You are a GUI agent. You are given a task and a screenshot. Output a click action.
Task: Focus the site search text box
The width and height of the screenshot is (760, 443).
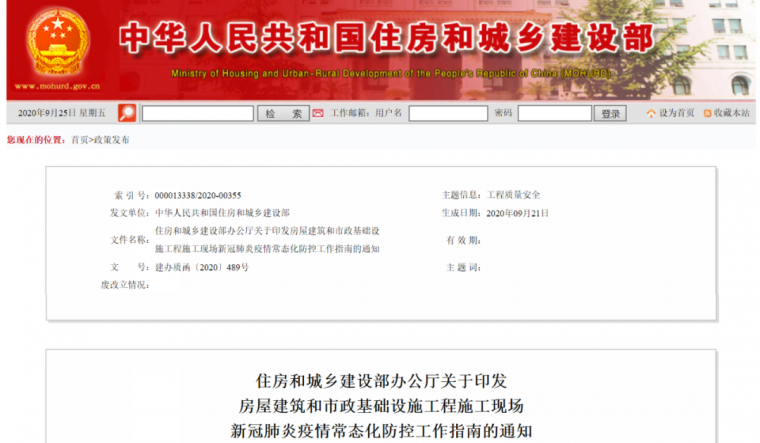(197, 114)
